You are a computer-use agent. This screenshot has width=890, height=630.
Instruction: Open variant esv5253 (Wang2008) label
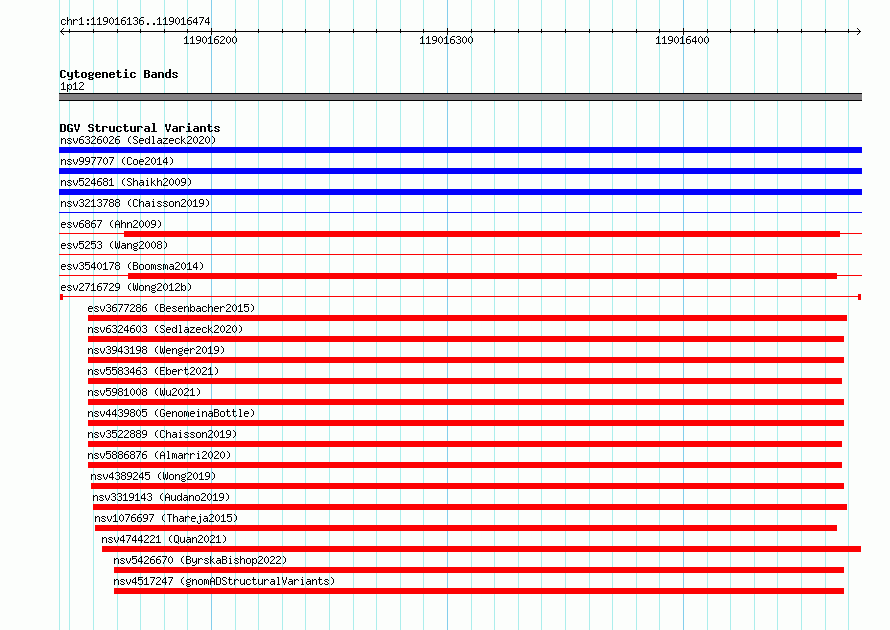114,245
